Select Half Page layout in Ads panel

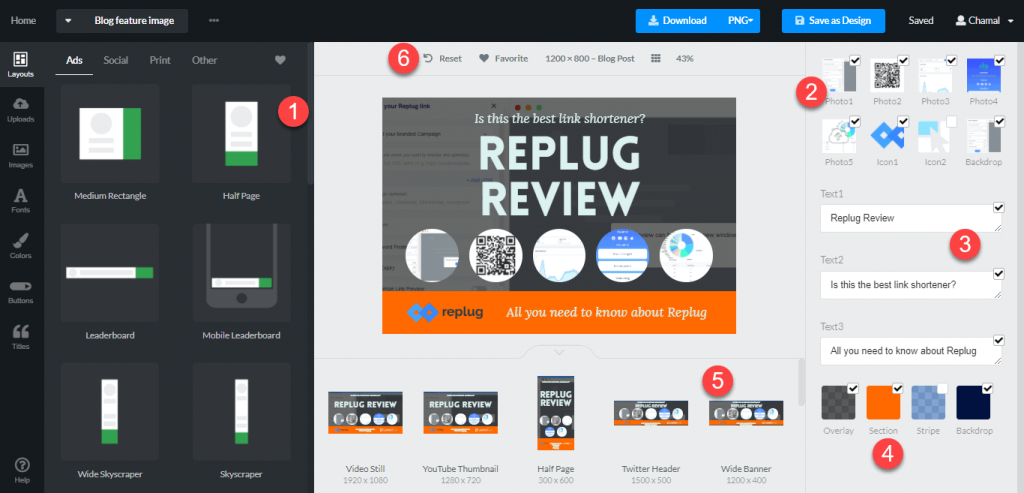pyautogui.click(x=241, y=133)
